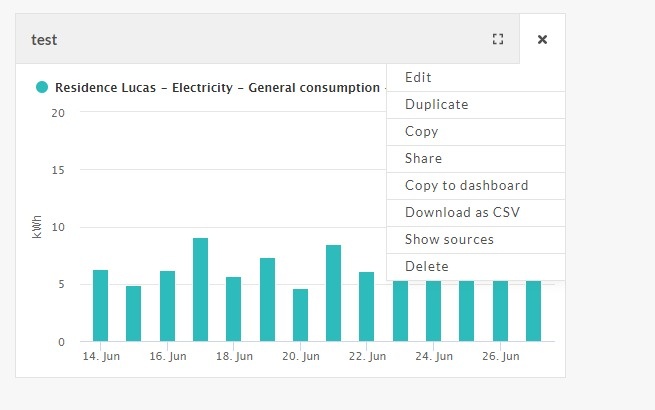Choose Show sources from the menu

(x=449, y=240)
